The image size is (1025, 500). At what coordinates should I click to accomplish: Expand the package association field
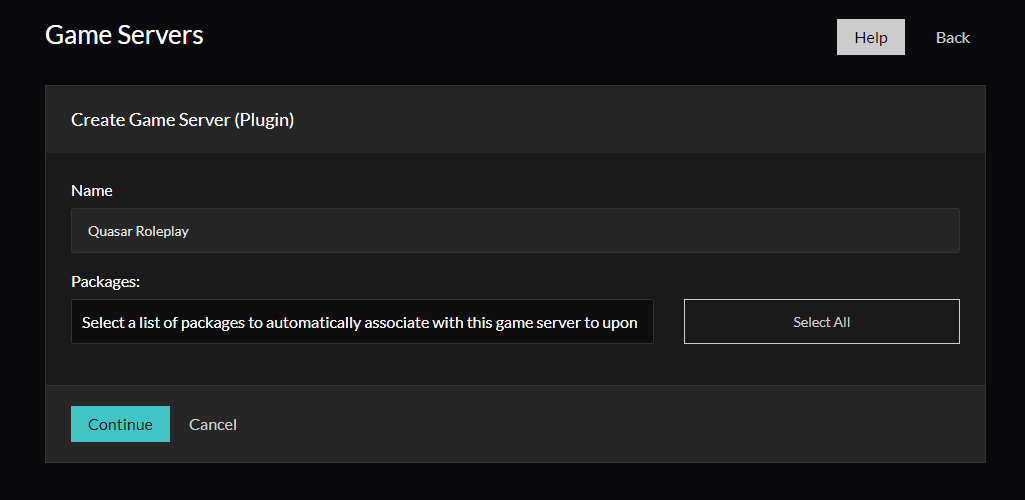[362, 322]
